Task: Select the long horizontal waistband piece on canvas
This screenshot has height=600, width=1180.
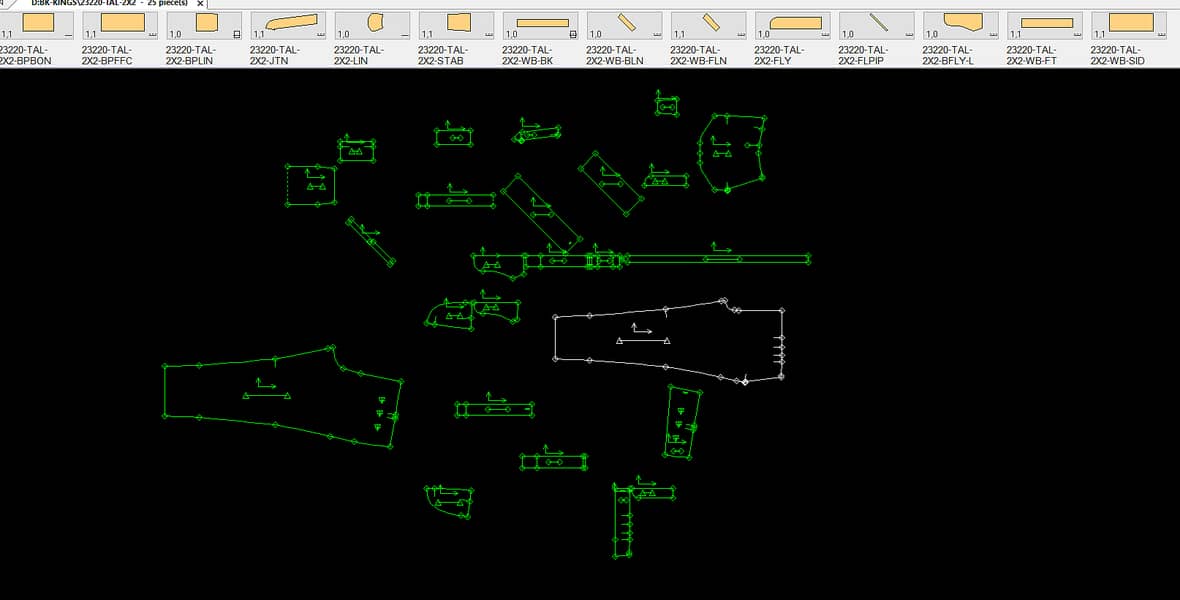Action: pyautogui.click(x=716, y=260)
